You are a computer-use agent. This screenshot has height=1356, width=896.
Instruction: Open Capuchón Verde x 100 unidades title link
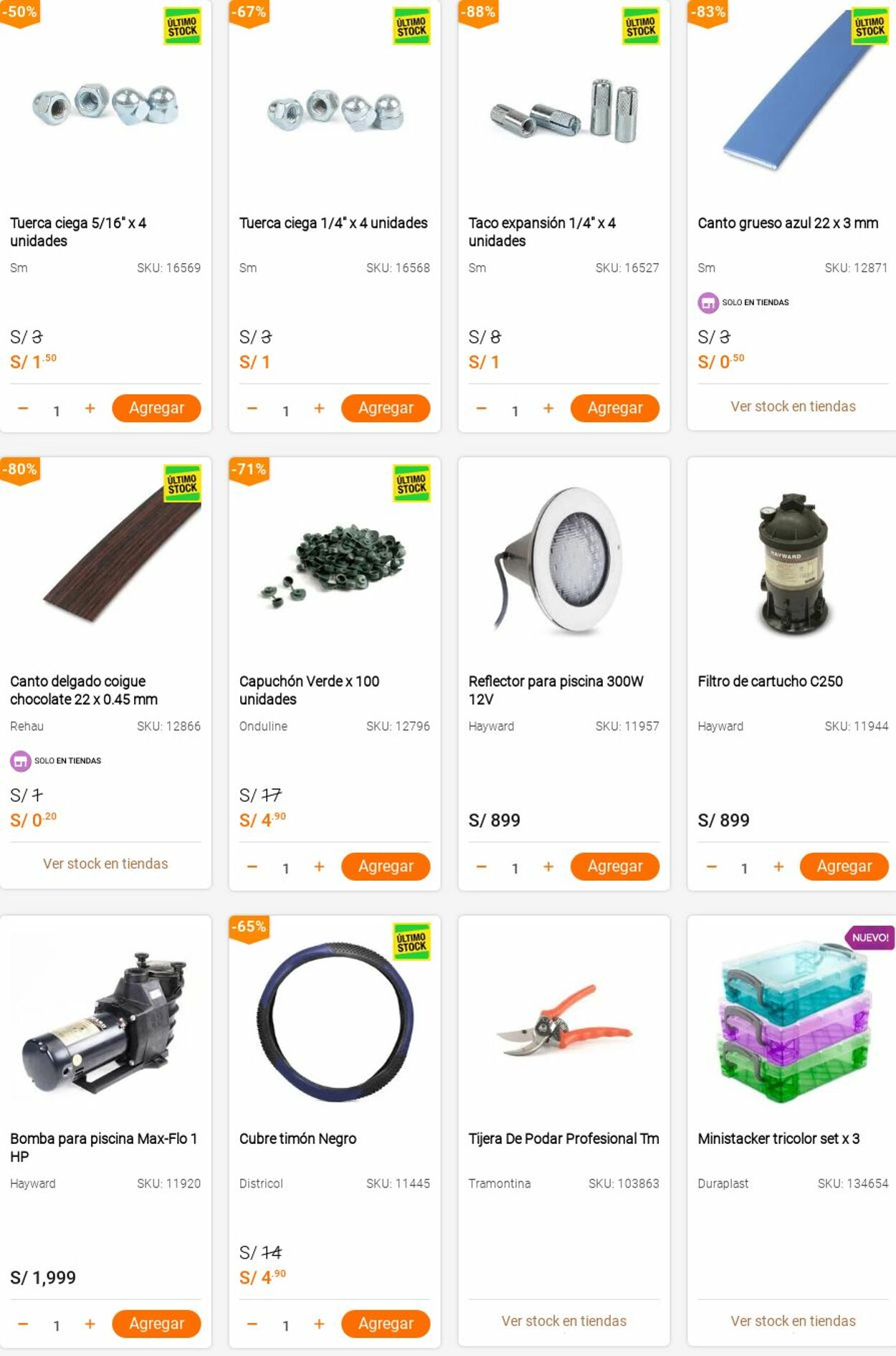[309, 690]
